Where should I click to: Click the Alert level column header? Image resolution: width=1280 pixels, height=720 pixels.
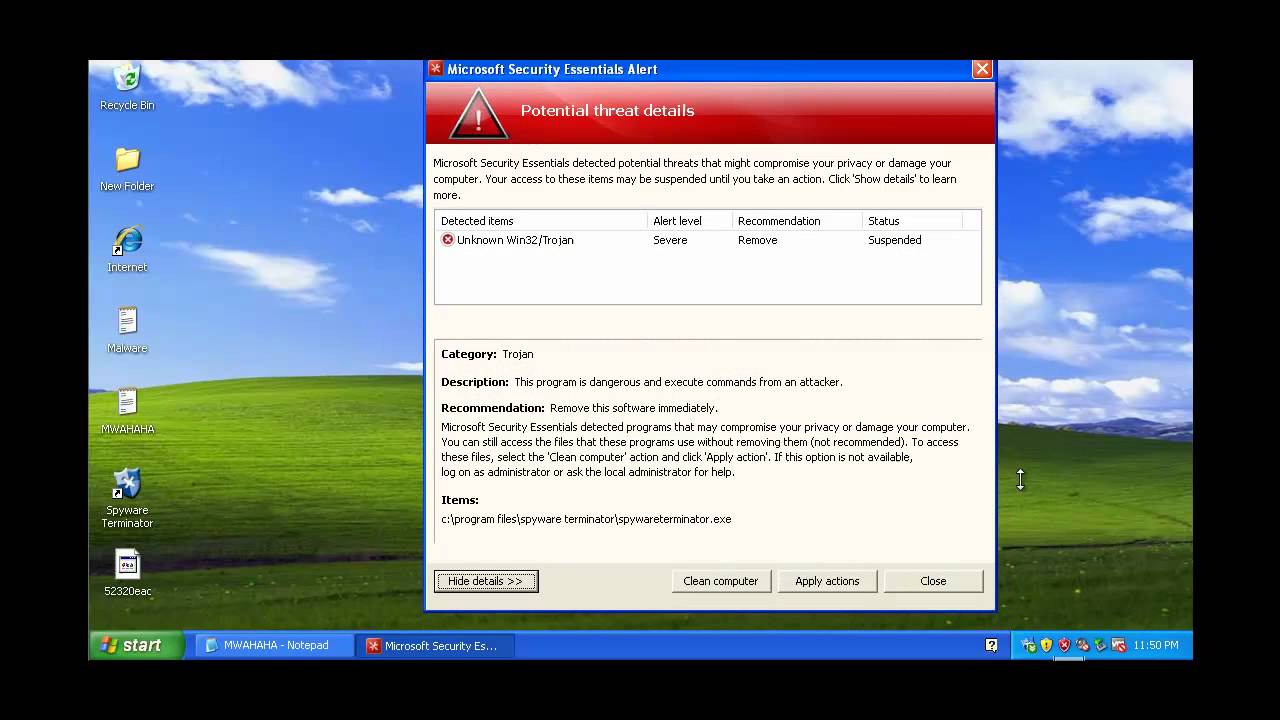[x=689, y=221]
